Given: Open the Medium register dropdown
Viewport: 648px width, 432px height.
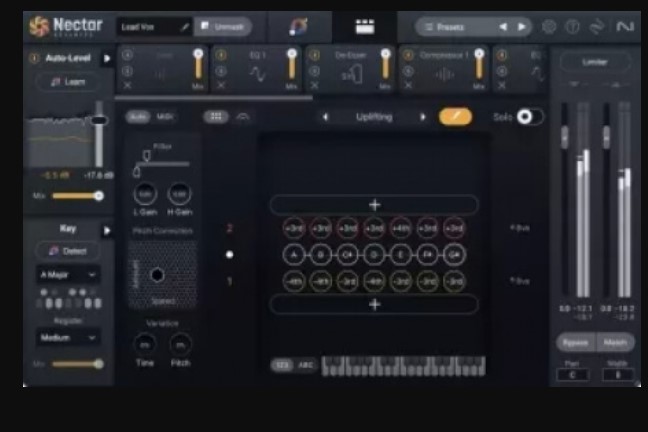Looking at the screenshot, I should pos(68,338).
